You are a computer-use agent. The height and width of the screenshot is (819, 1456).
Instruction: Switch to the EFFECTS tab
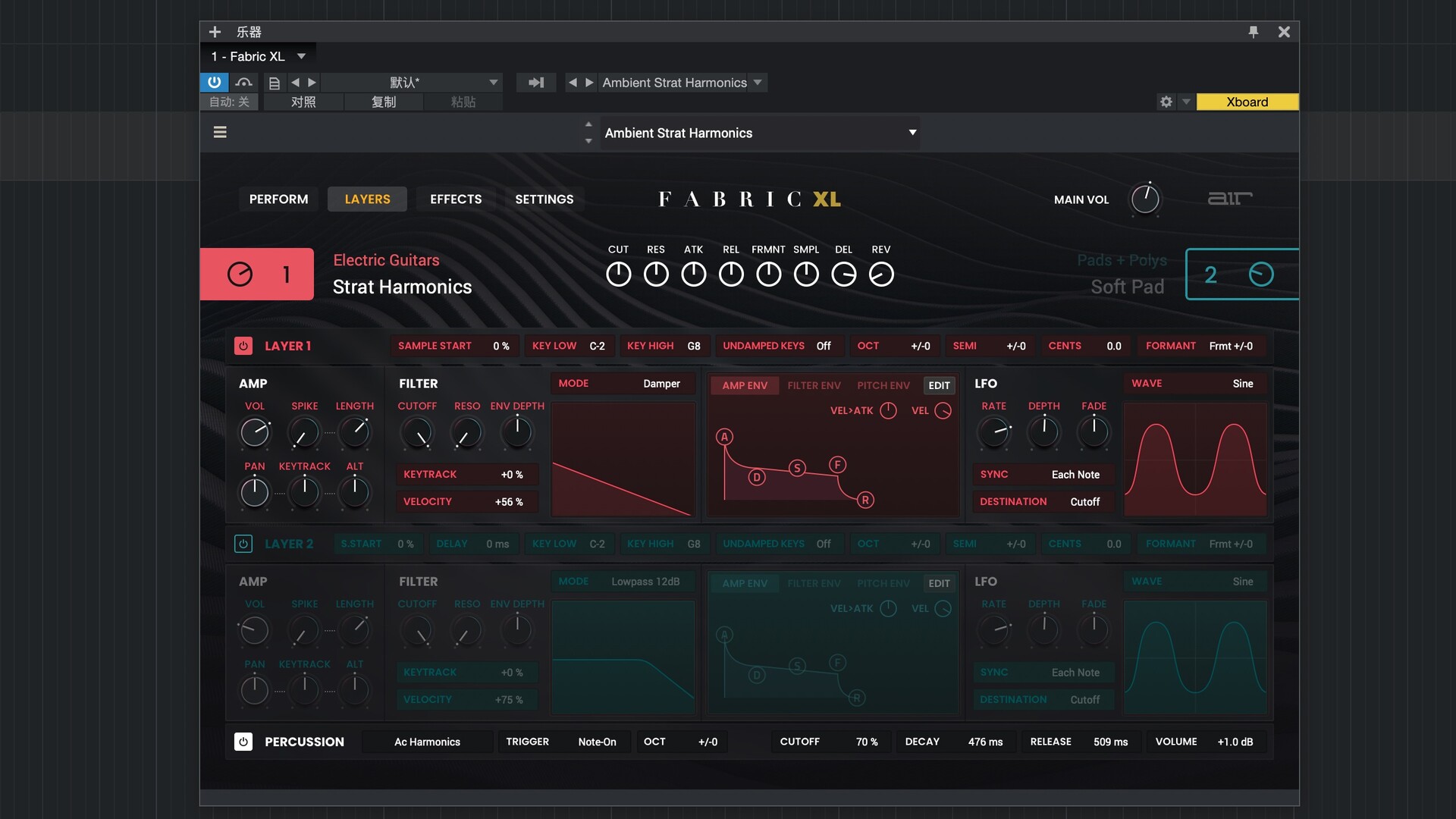coord(455,199)
